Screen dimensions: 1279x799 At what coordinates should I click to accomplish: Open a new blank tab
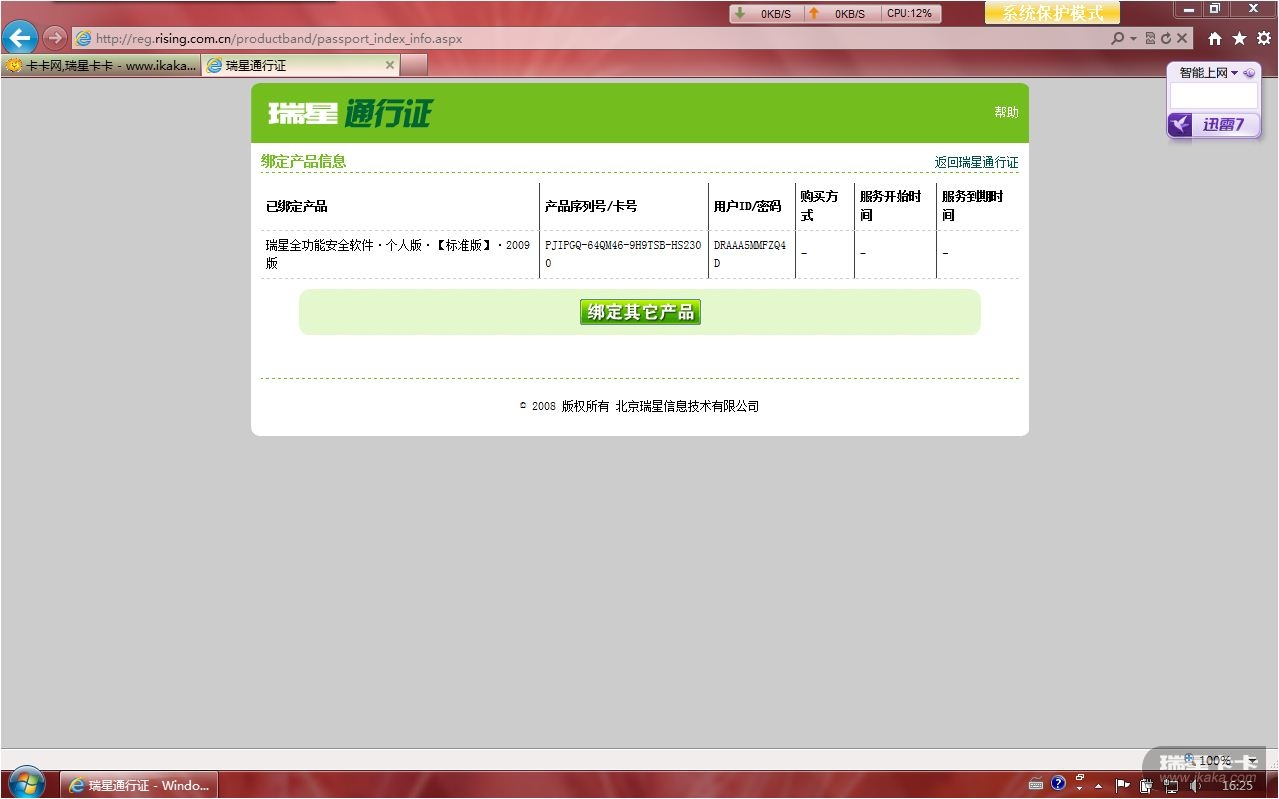click(414, 65)
